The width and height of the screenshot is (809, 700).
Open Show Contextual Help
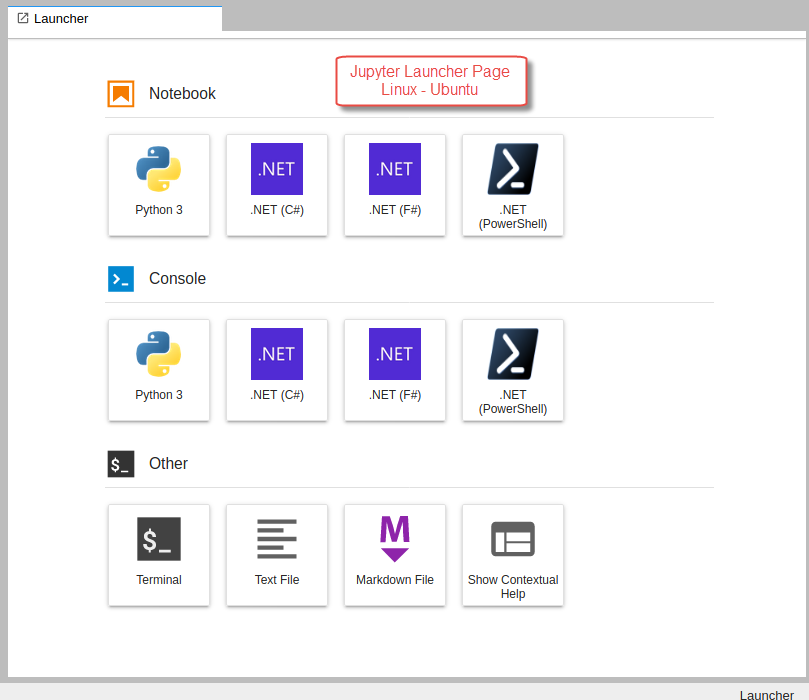coord(513,555)
